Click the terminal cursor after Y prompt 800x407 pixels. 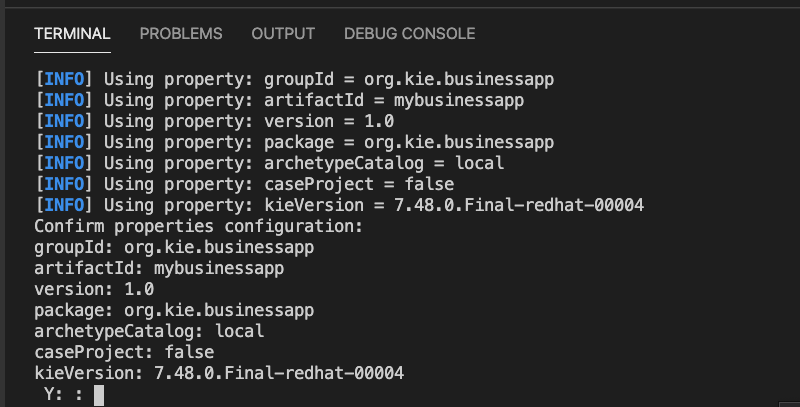coord(99,395)
